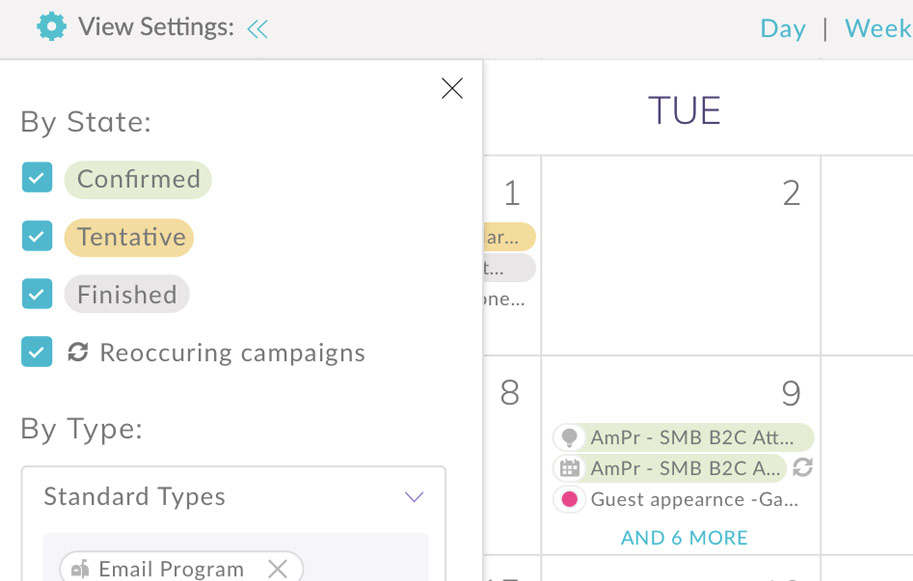Viewport: 913px width, 581px height.
Task: Collapse the View Settings panel with double chevron
Action: click(257, 29)
